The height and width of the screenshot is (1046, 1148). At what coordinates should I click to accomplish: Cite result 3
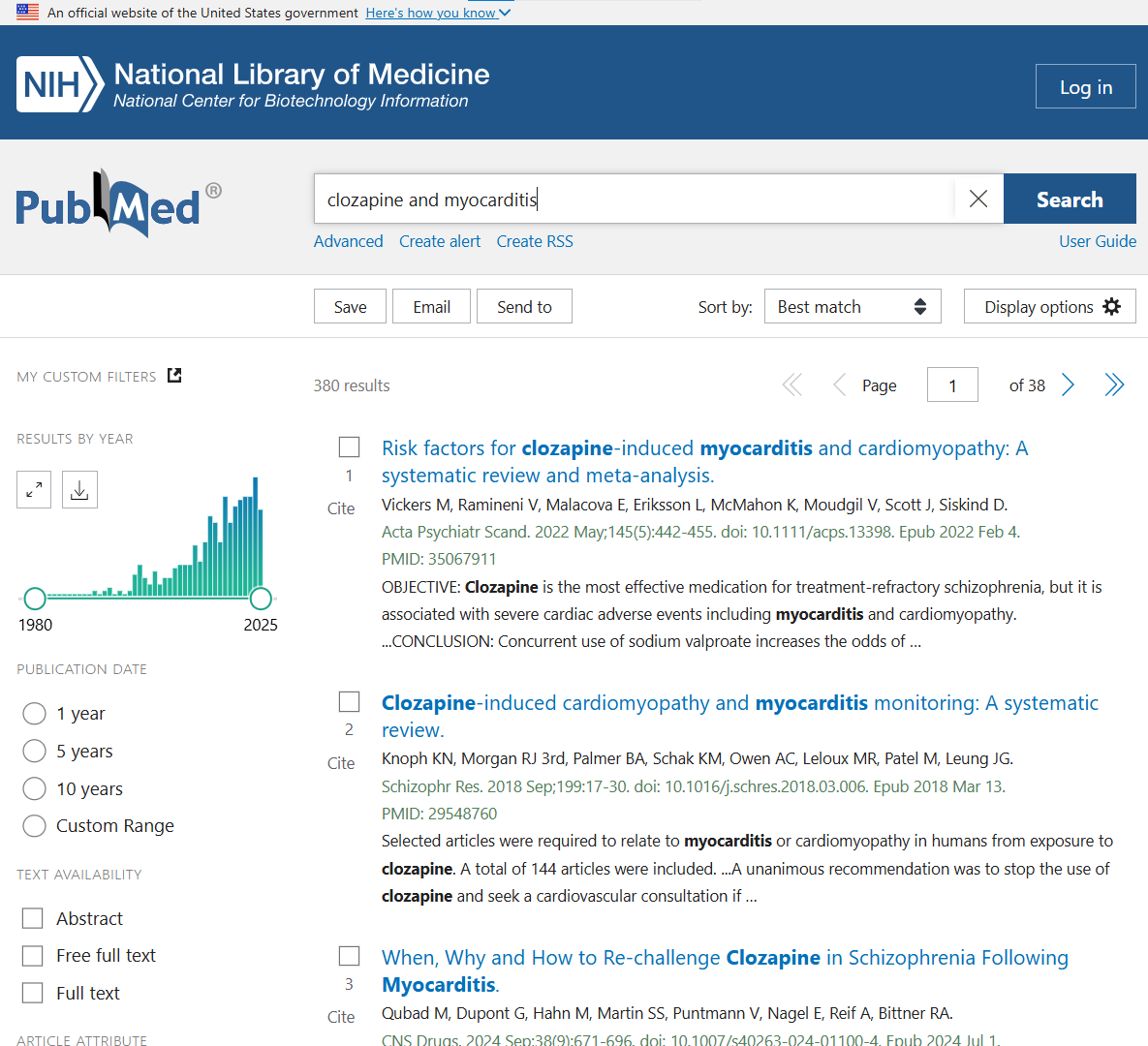click(x=340, y=1017)
